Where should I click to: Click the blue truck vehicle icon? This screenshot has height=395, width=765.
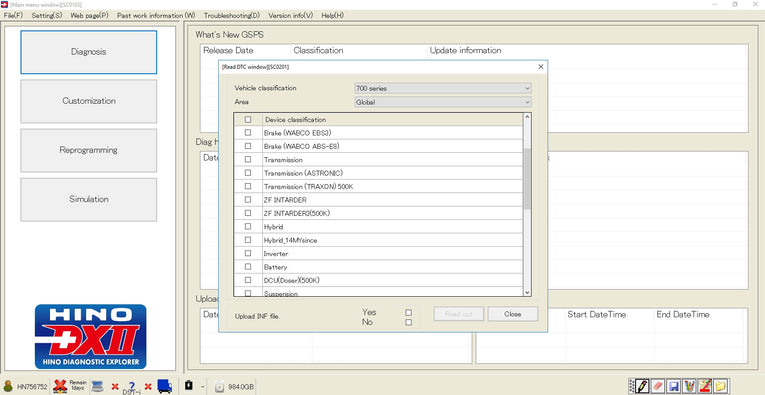[x=164, y=386]
